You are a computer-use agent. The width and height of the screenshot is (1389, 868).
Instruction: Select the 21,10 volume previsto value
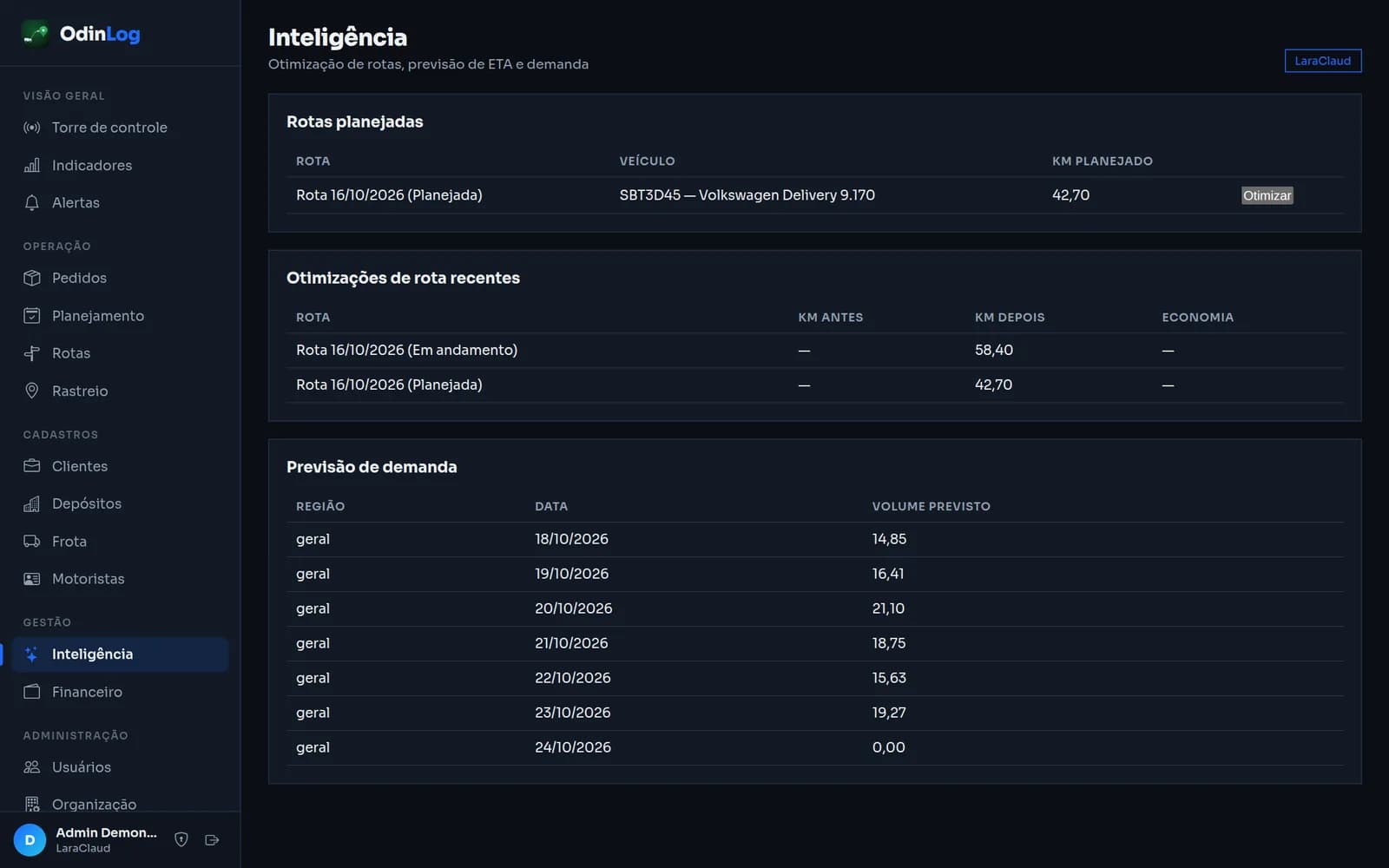[888, 608]
